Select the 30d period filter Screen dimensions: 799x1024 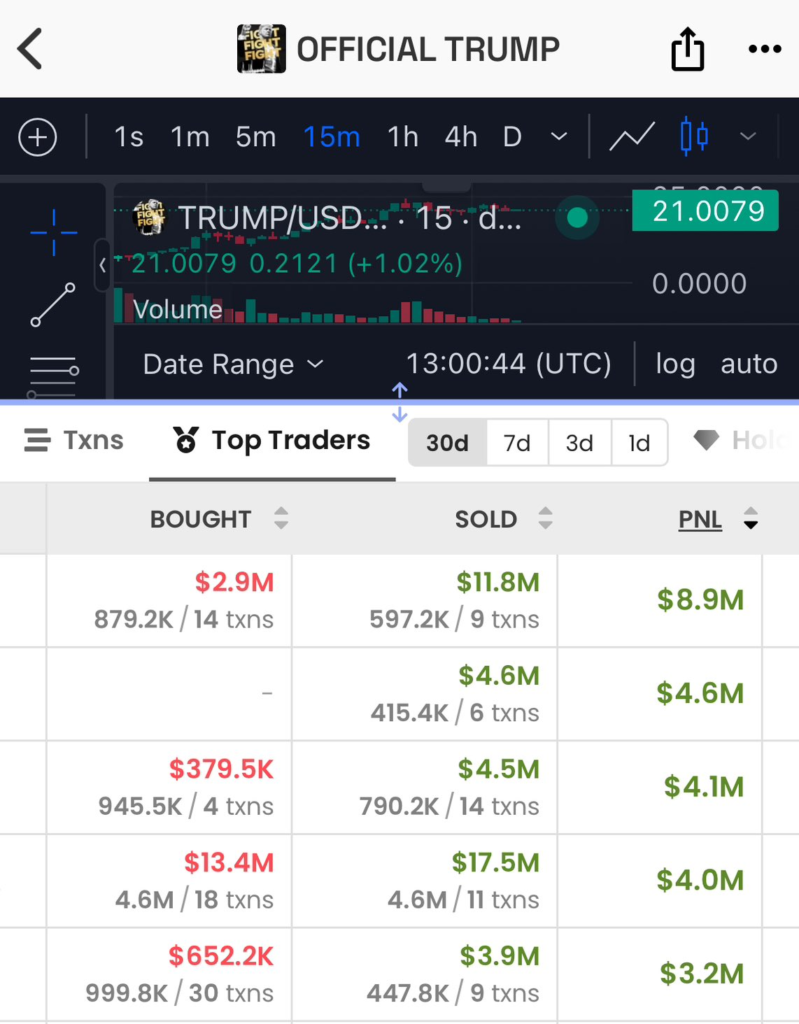tap(448, 443)
